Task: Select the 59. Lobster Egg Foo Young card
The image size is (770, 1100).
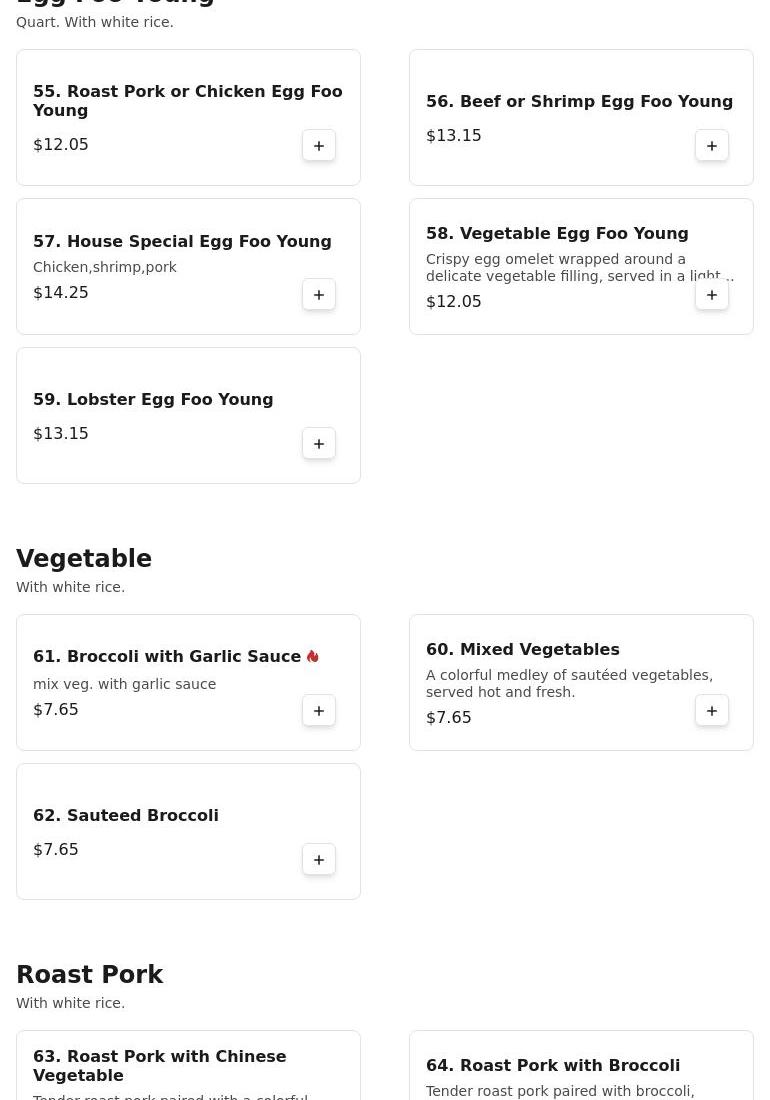Action: [188, 415]
